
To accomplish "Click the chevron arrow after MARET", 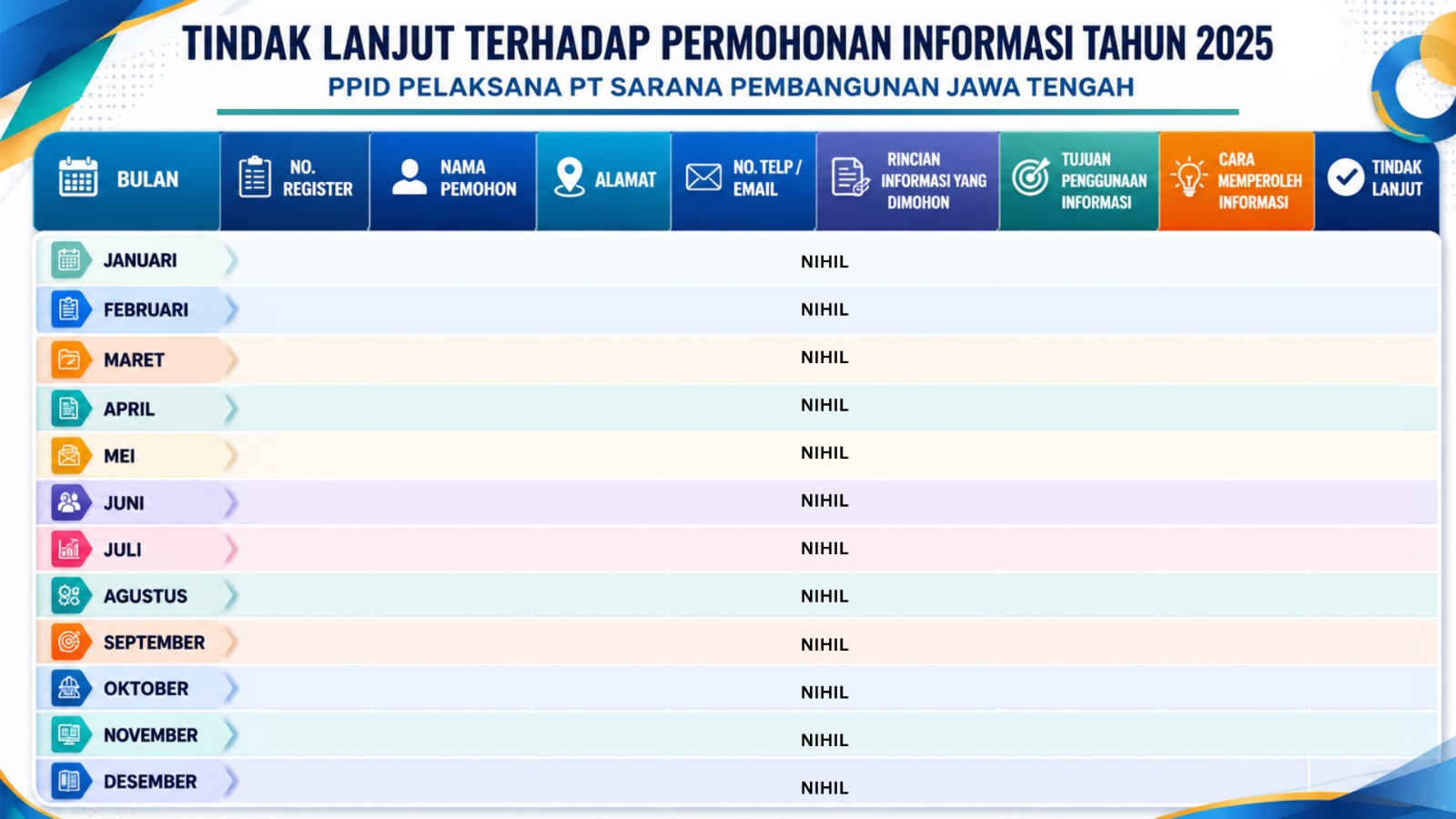I will [231, 359].
